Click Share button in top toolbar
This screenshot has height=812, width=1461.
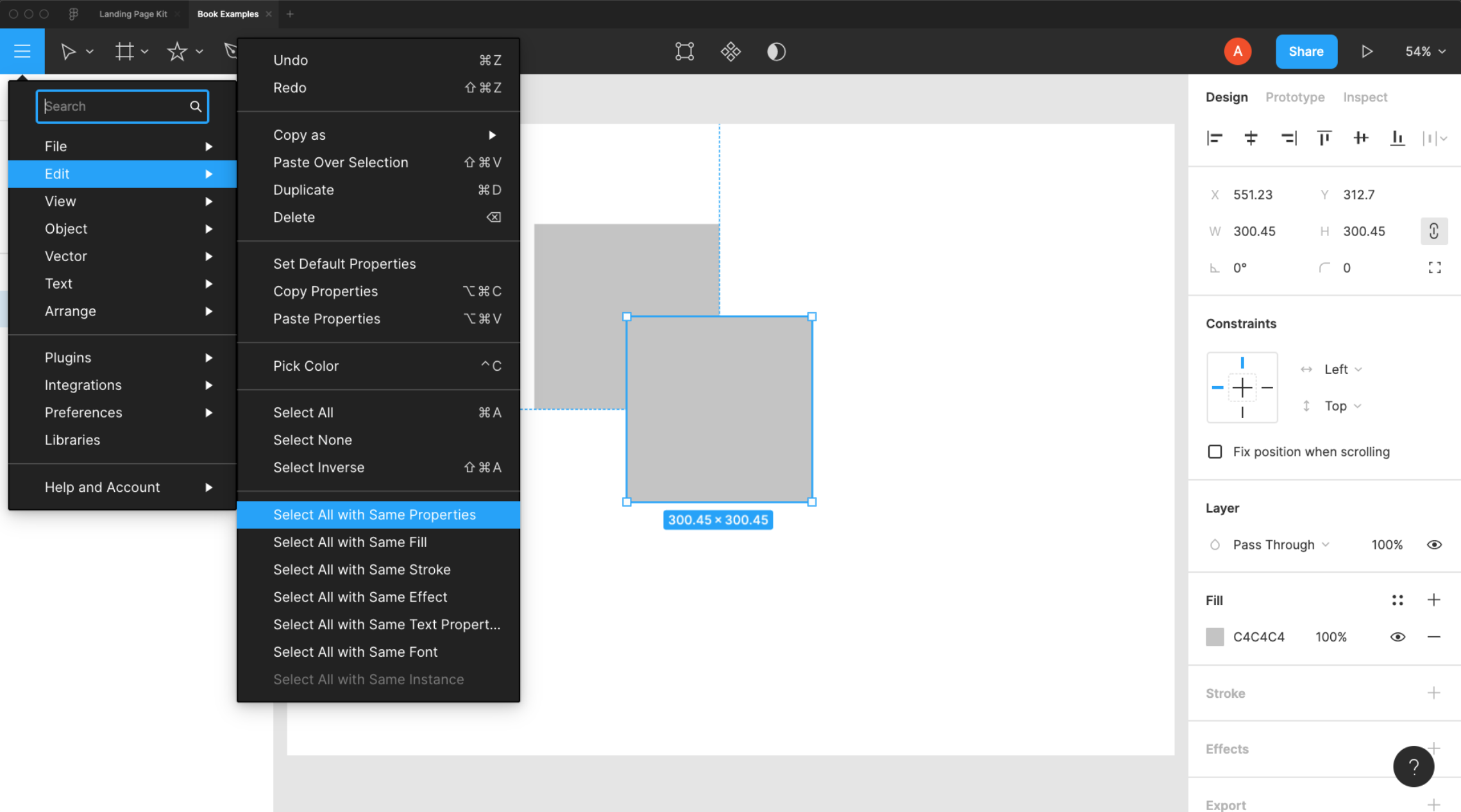click(1306, 51)
